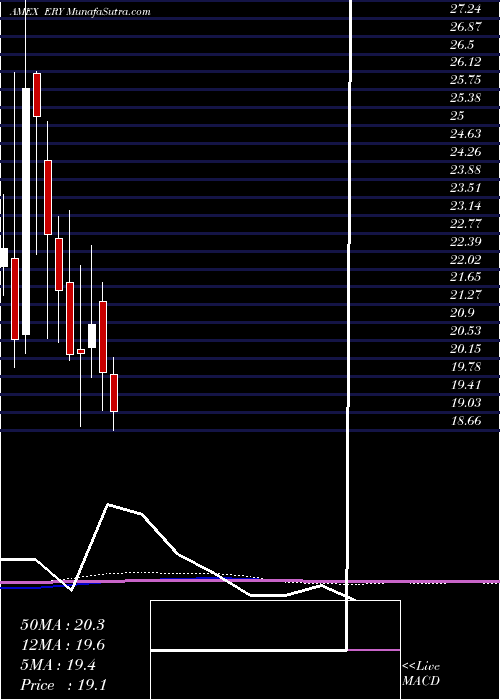Click the 5MA : 19.4 reading
The width and height of the screenshot is (500, 700).
(58, 665)
